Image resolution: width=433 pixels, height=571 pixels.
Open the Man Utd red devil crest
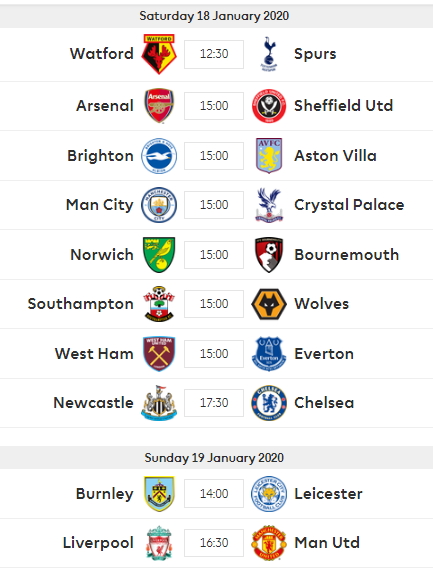coord(269,543)
